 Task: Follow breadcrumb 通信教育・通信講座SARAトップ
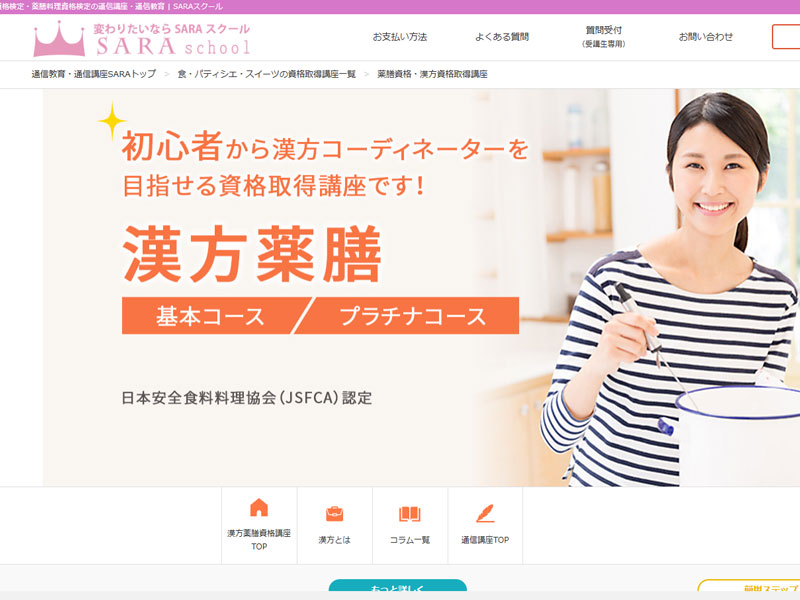(94, 74)
